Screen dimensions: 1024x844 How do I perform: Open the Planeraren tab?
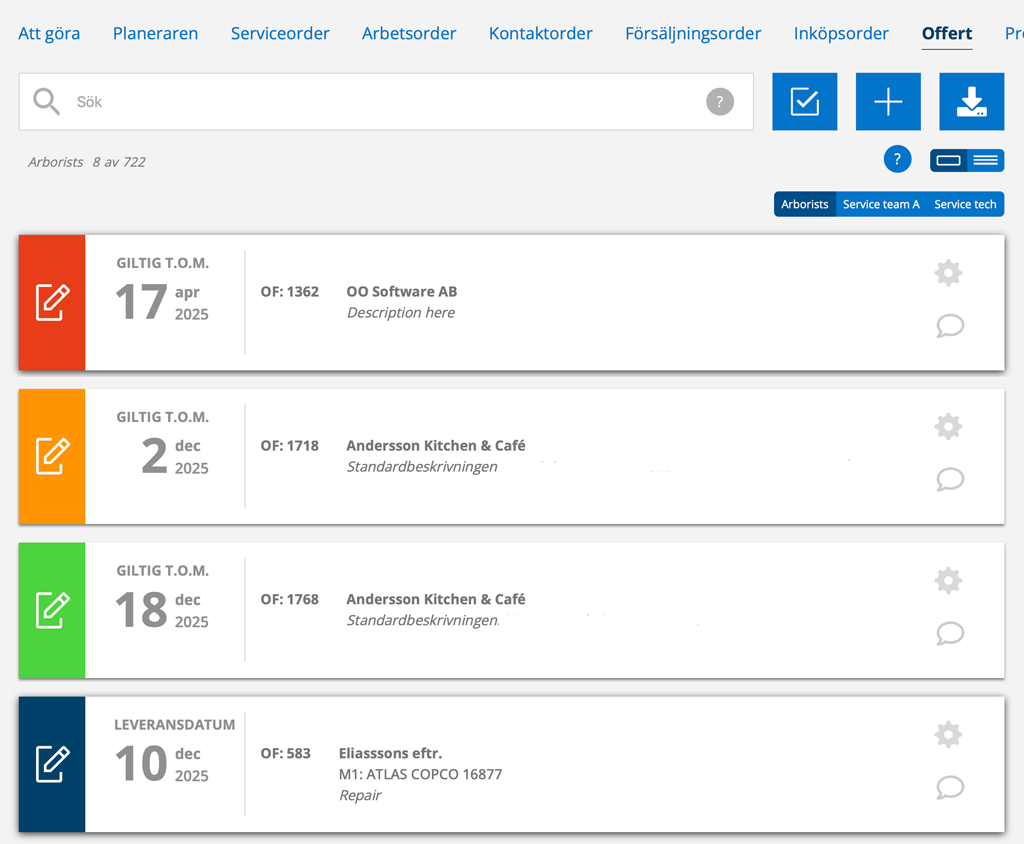point(155,34)
